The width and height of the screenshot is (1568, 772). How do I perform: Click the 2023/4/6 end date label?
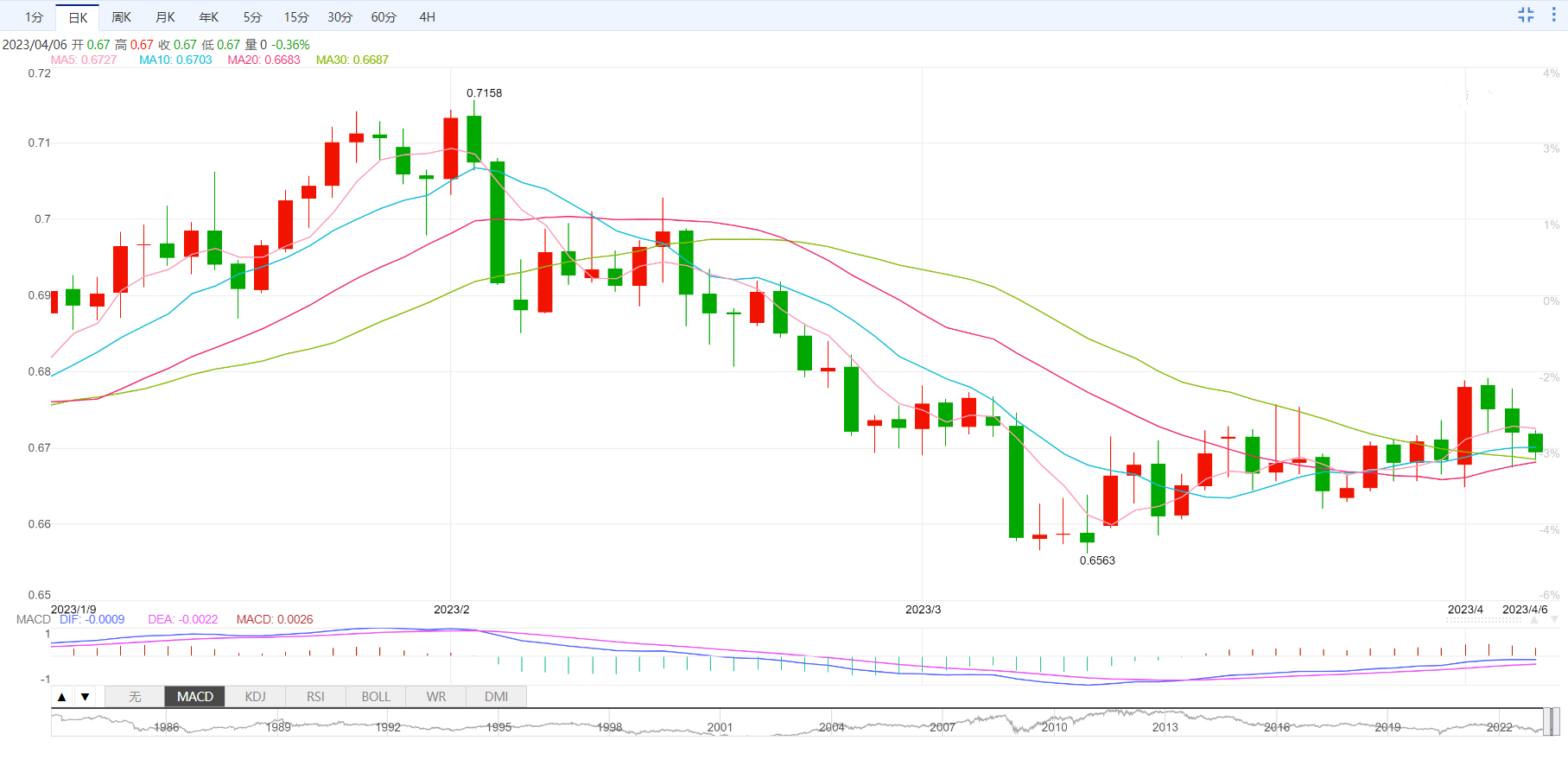(1525, 610)
